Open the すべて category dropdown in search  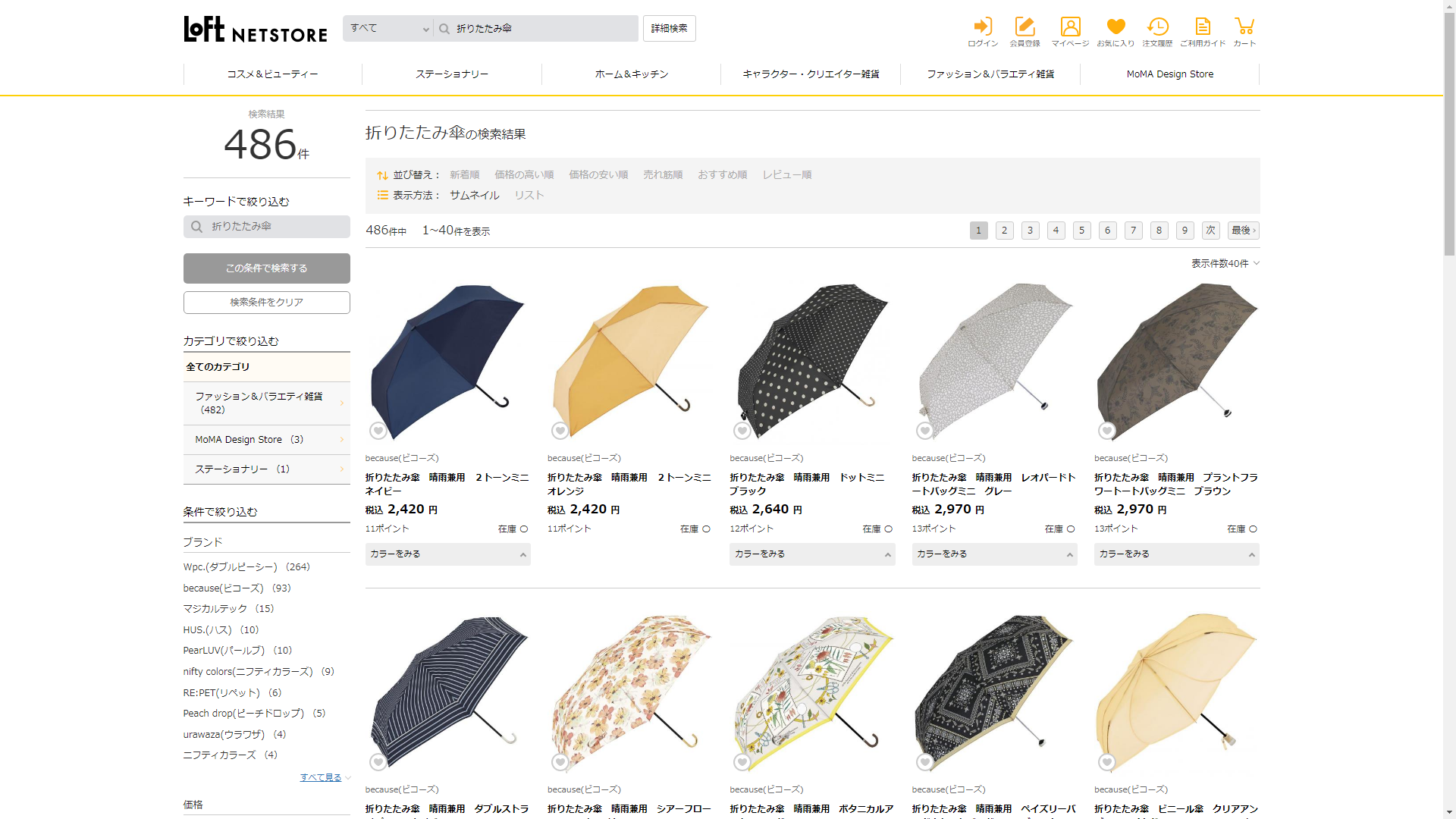[388, 29]
